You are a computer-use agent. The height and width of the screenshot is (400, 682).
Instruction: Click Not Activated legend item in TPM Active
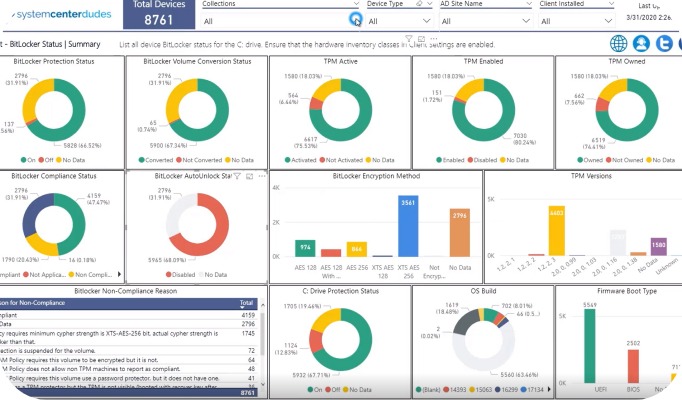tap(341, 160)
